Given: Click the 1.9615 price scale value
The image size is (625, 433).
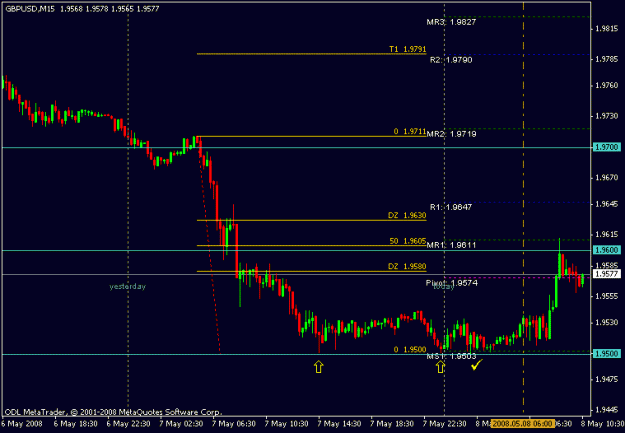Looking at the screenshot, I should point(607,234).
